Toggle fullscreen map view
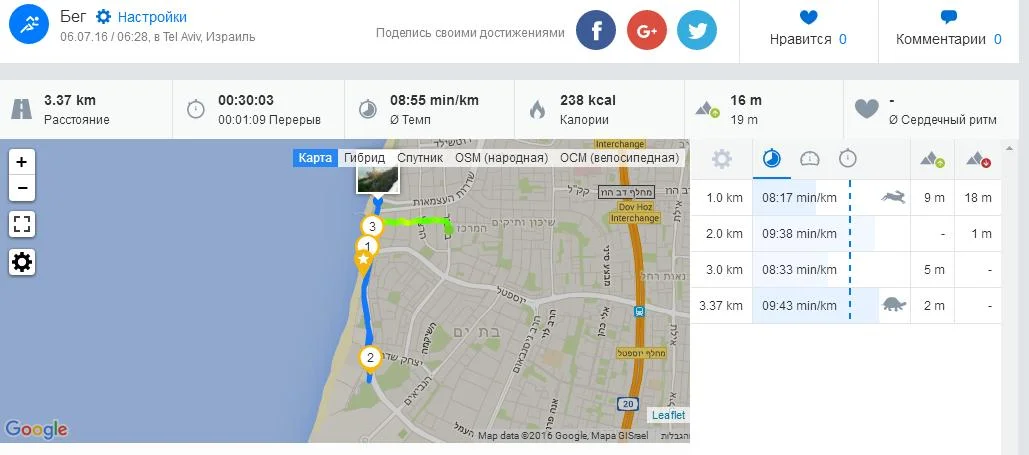The height and width of the screenshot is (455, 1029). [22, 225]
